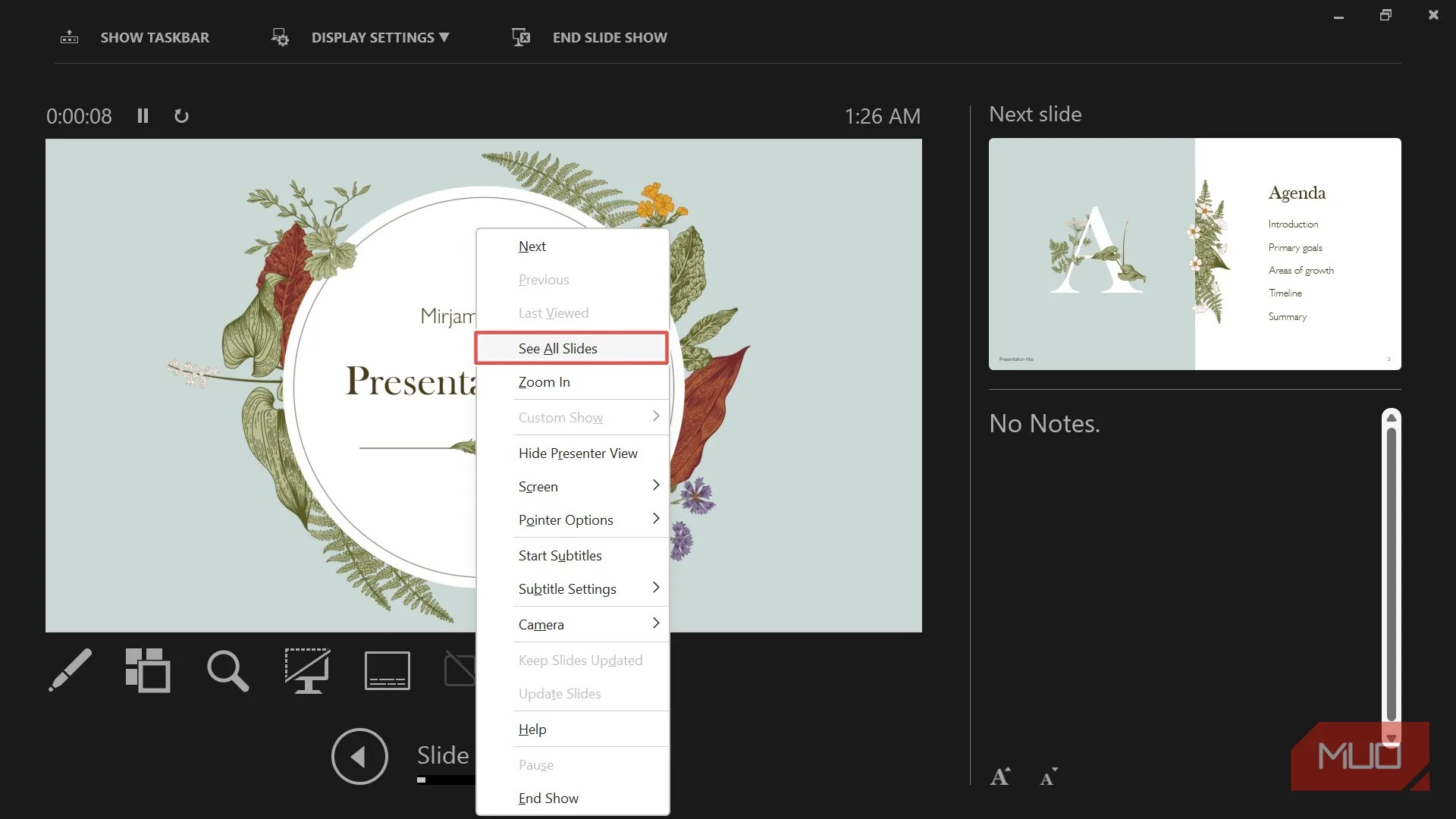Viewport: 1456px width, 819px height.
Task: Toggle black screen with the monitor icon
Action: click(307, 671)
